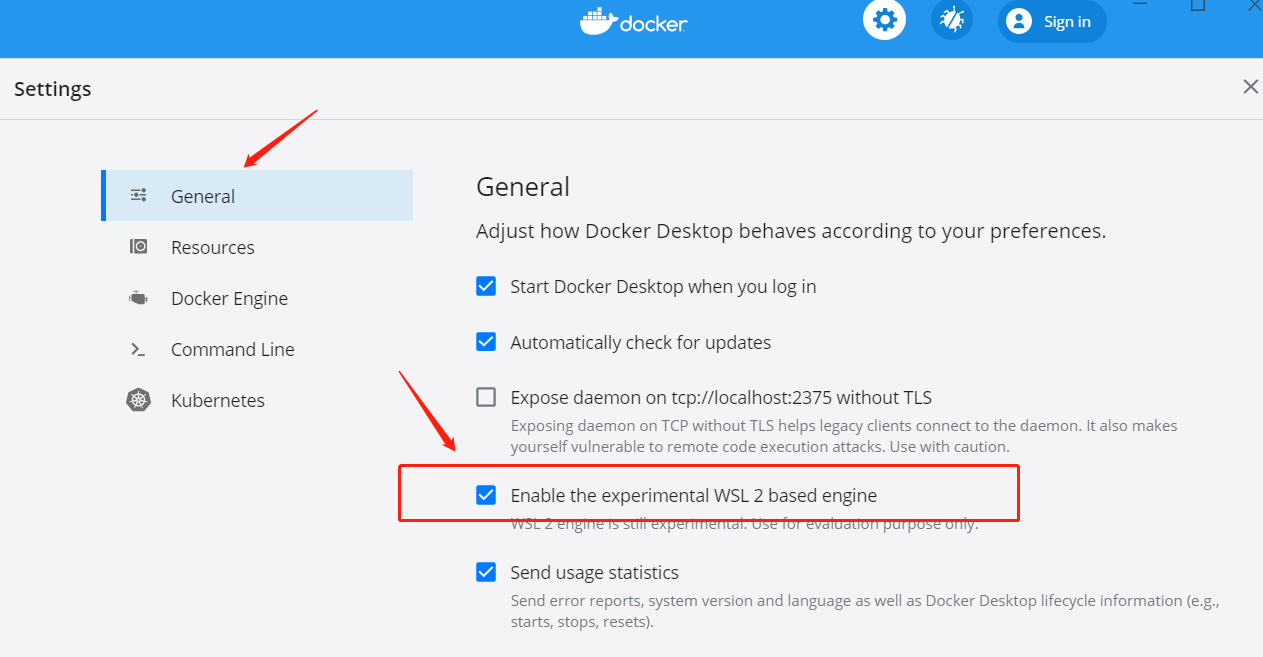Uncheck Send usage statistics
The image size is (1263, 657).
(486, 572)
